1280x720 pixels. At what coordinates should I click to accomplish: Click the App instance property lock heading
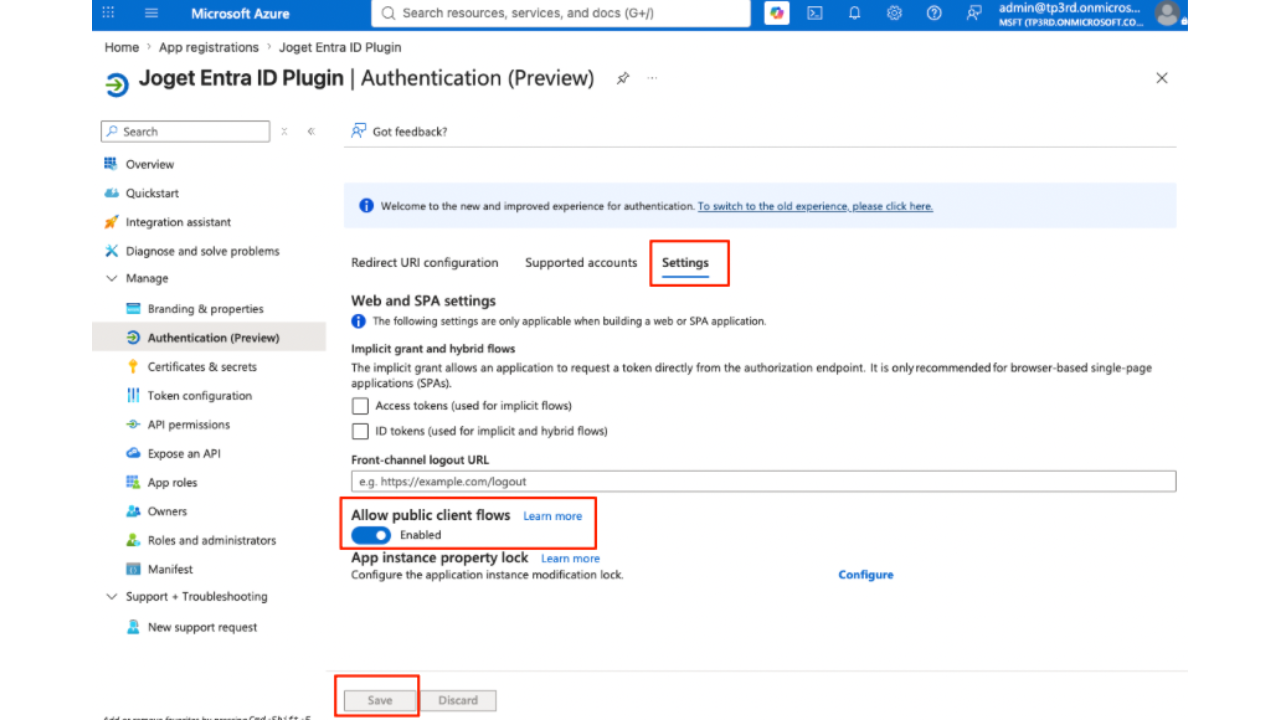click(440, 557)
